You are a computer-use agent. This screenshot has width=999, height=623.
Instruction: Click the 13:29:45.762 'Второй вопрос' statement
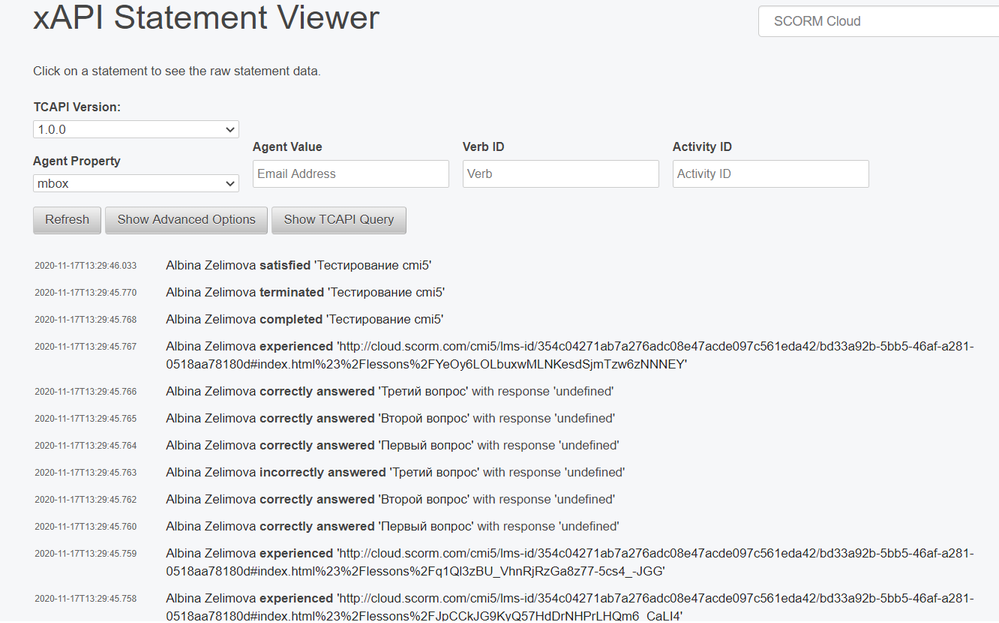389,500
